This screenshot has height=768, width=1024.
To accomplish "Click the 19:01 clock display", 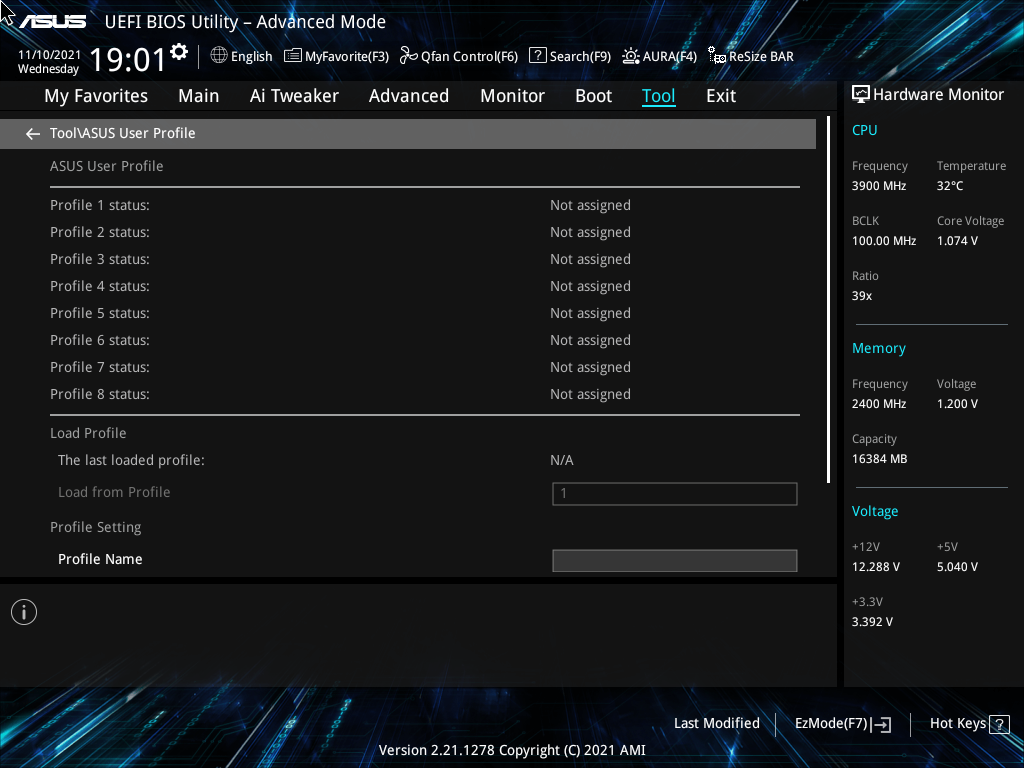I will (x=128, y=59).
